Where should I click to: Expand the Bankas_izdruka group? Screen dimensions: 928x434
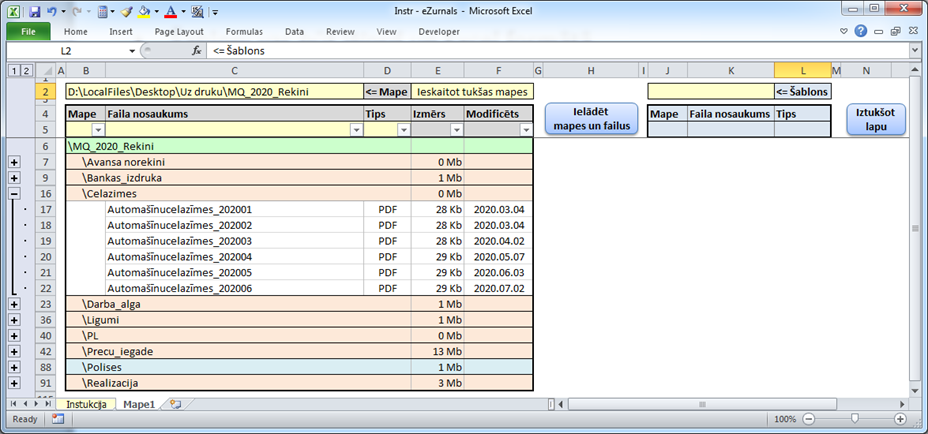pos(14,178)
